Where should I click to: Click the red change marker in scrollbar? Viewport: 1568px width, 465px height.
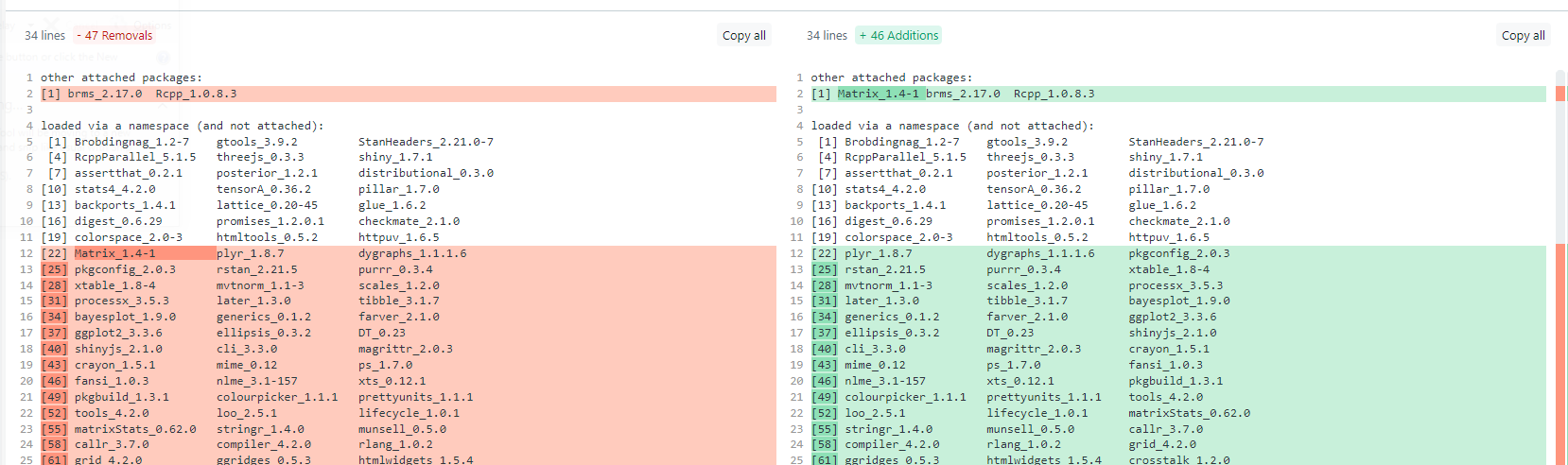click(1560, 94)
